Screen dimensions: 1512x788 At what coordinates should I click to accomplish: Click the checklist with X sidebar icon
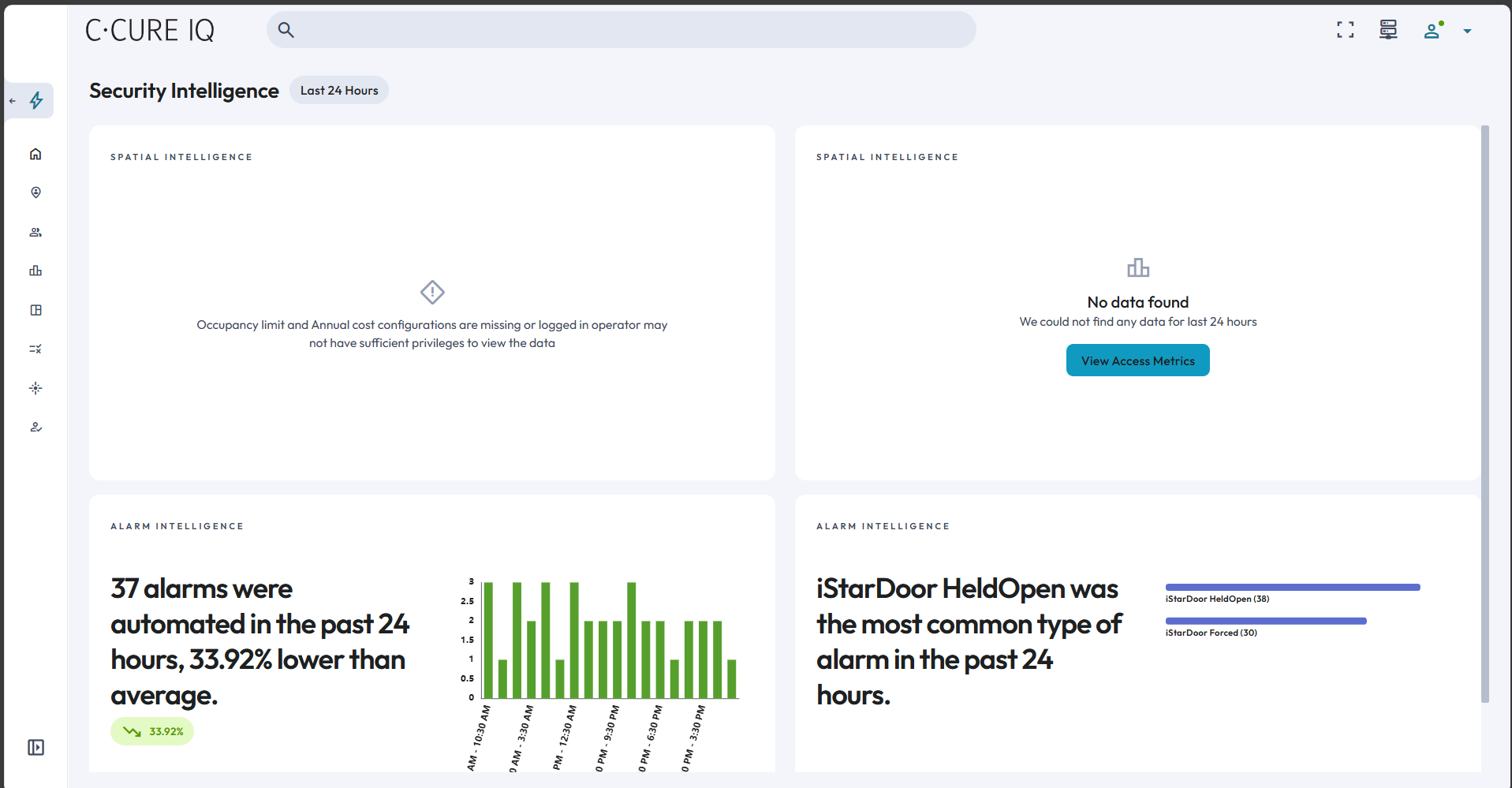35,349
